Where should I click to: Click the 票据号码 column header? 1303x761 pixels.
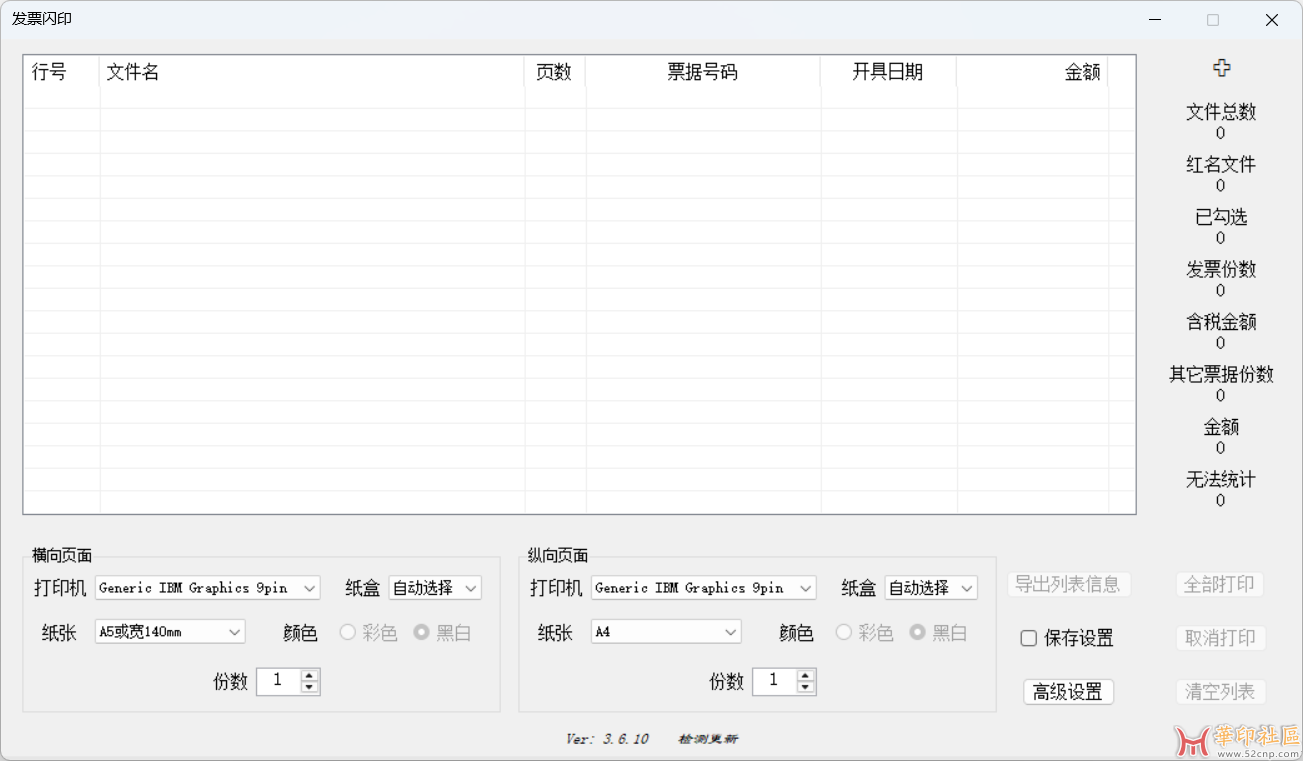[x=703, y=72]
